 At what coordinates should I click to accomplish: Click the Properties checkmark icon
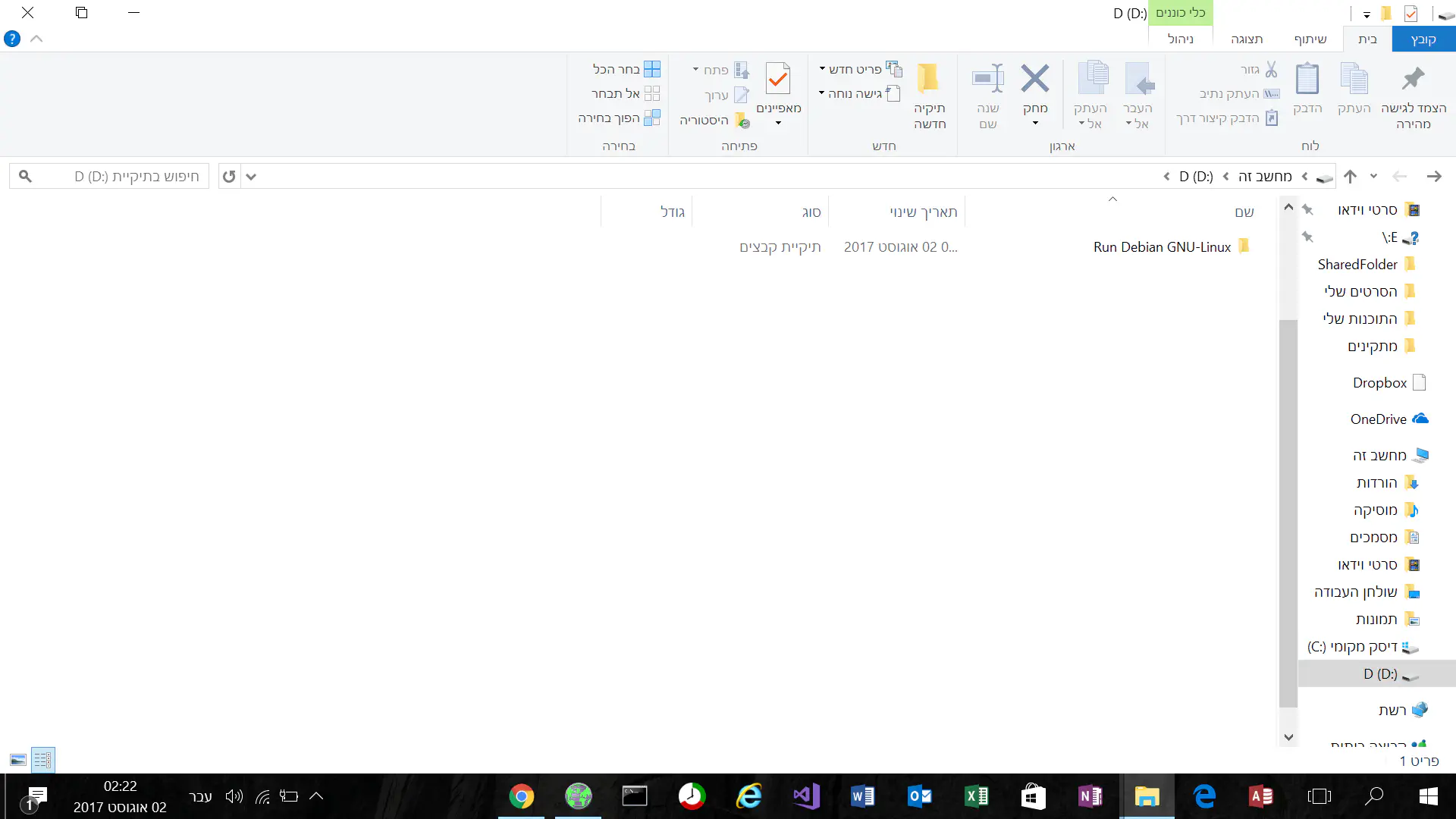778,79
